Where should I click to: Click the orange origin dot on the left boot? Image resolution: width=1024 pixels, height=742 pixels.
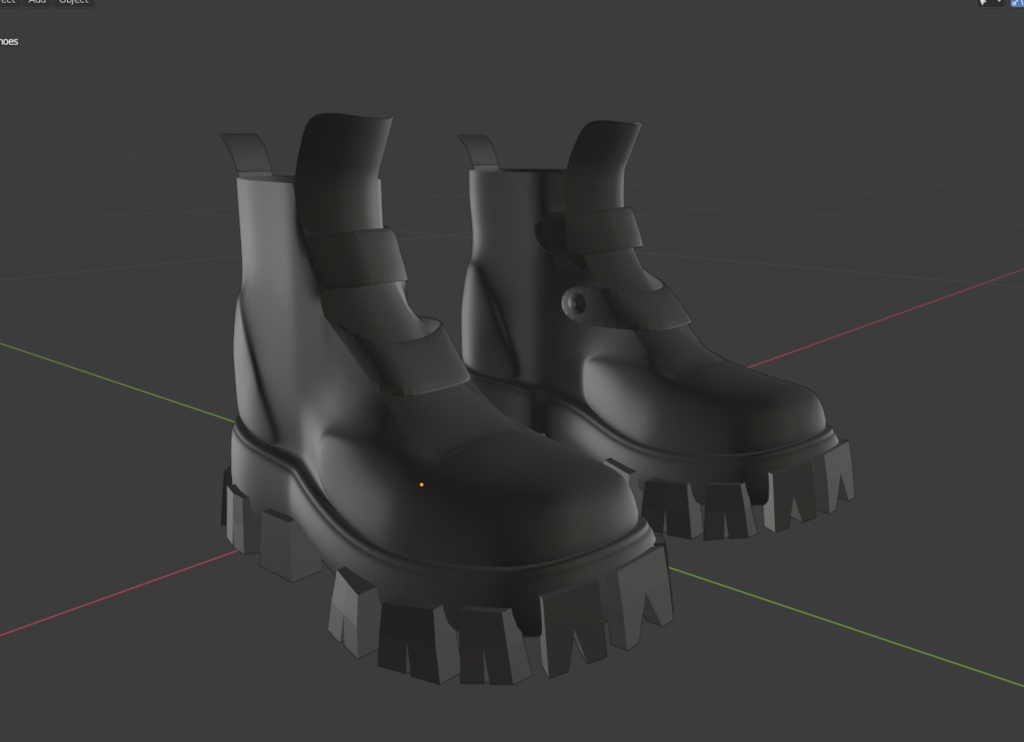pyautogui.click(x=421, y=484)
